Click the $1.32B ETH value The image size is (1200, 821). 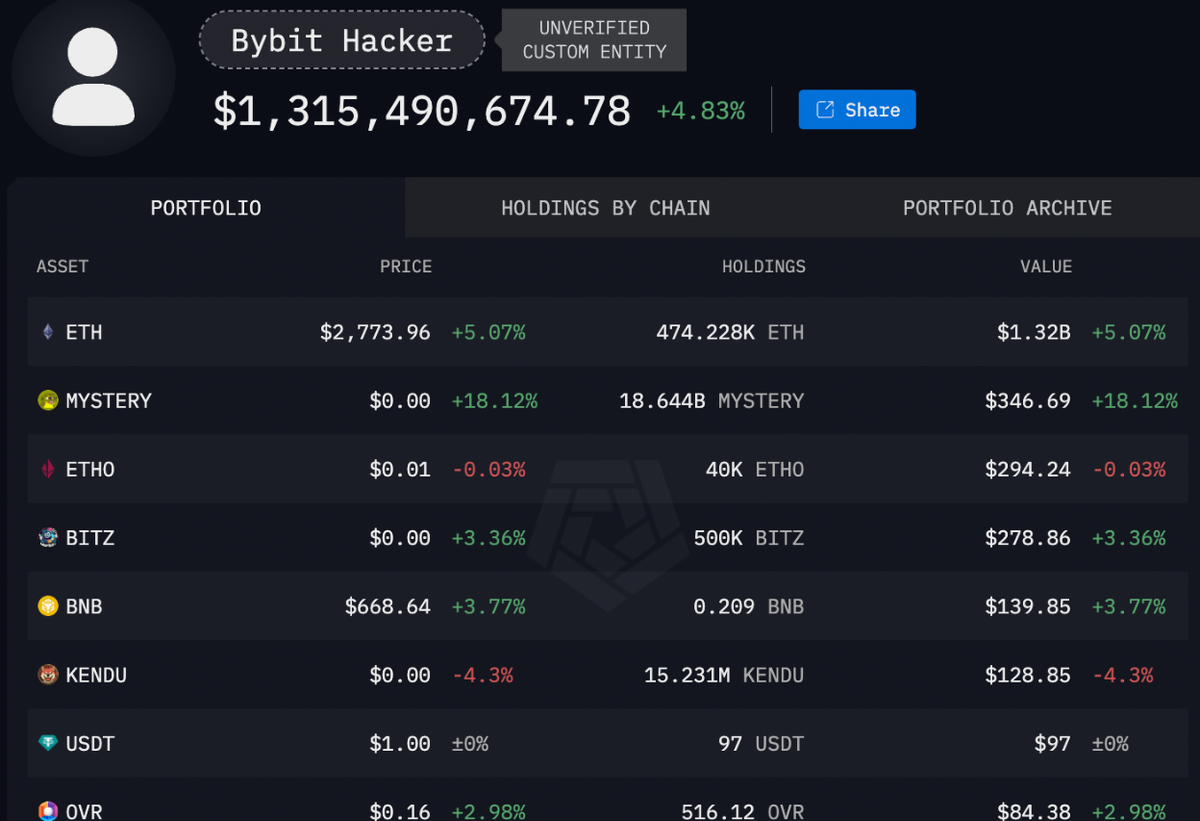1034,332
